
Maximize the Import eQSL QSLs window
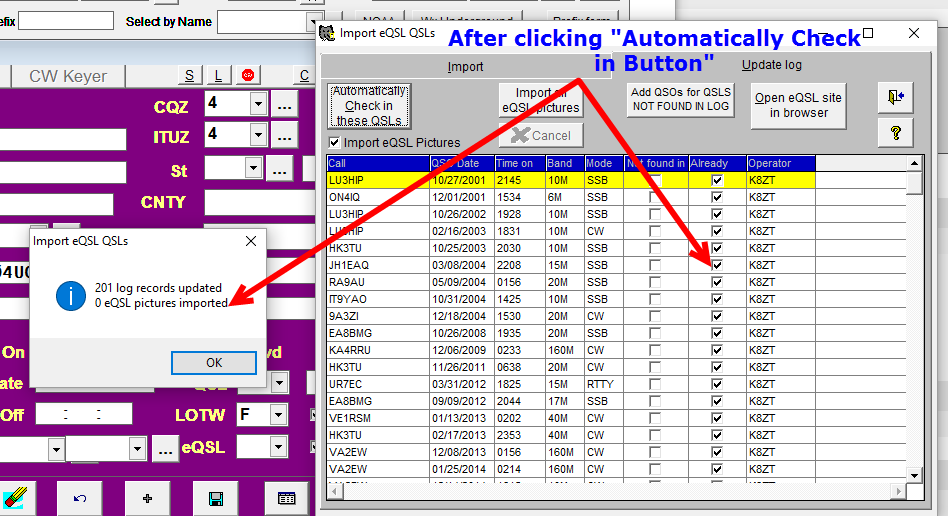[x=868, y=33]
